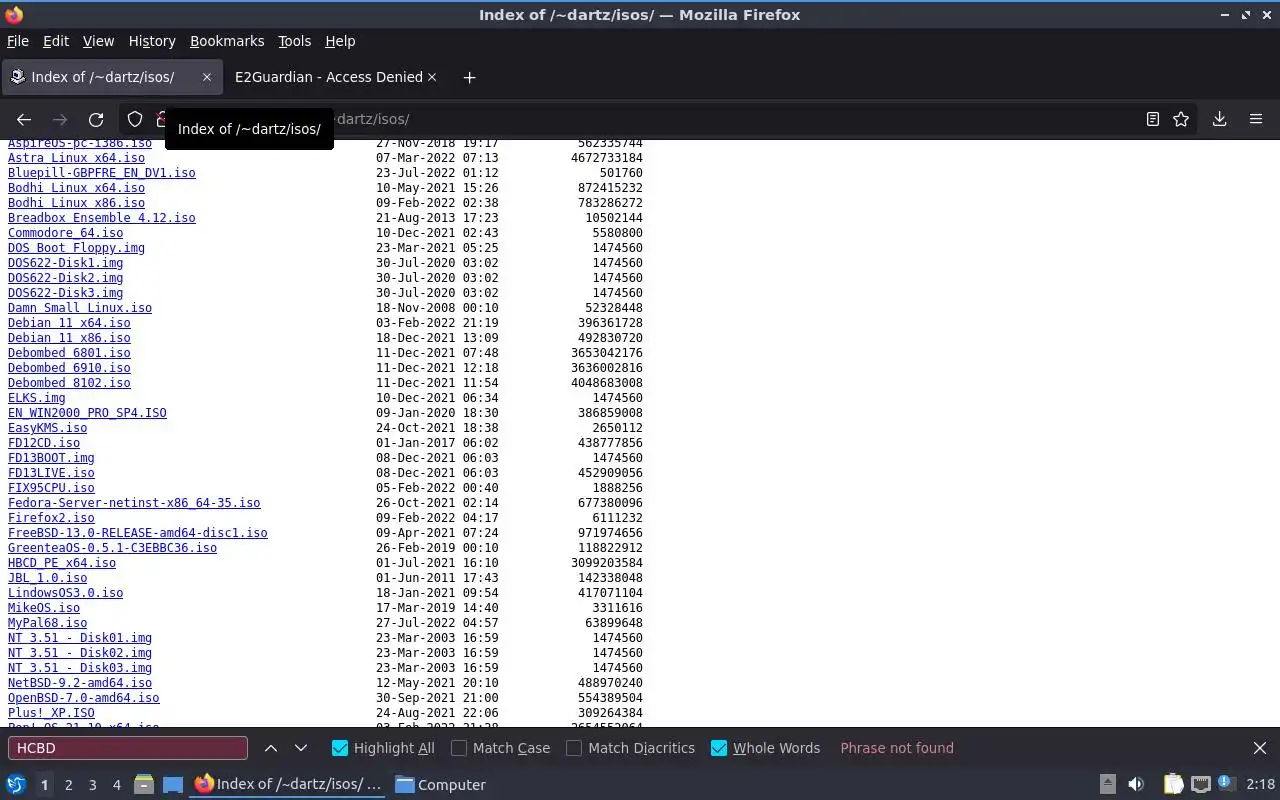
Task: Click the clock showing 2:18
Action: 1261,785
